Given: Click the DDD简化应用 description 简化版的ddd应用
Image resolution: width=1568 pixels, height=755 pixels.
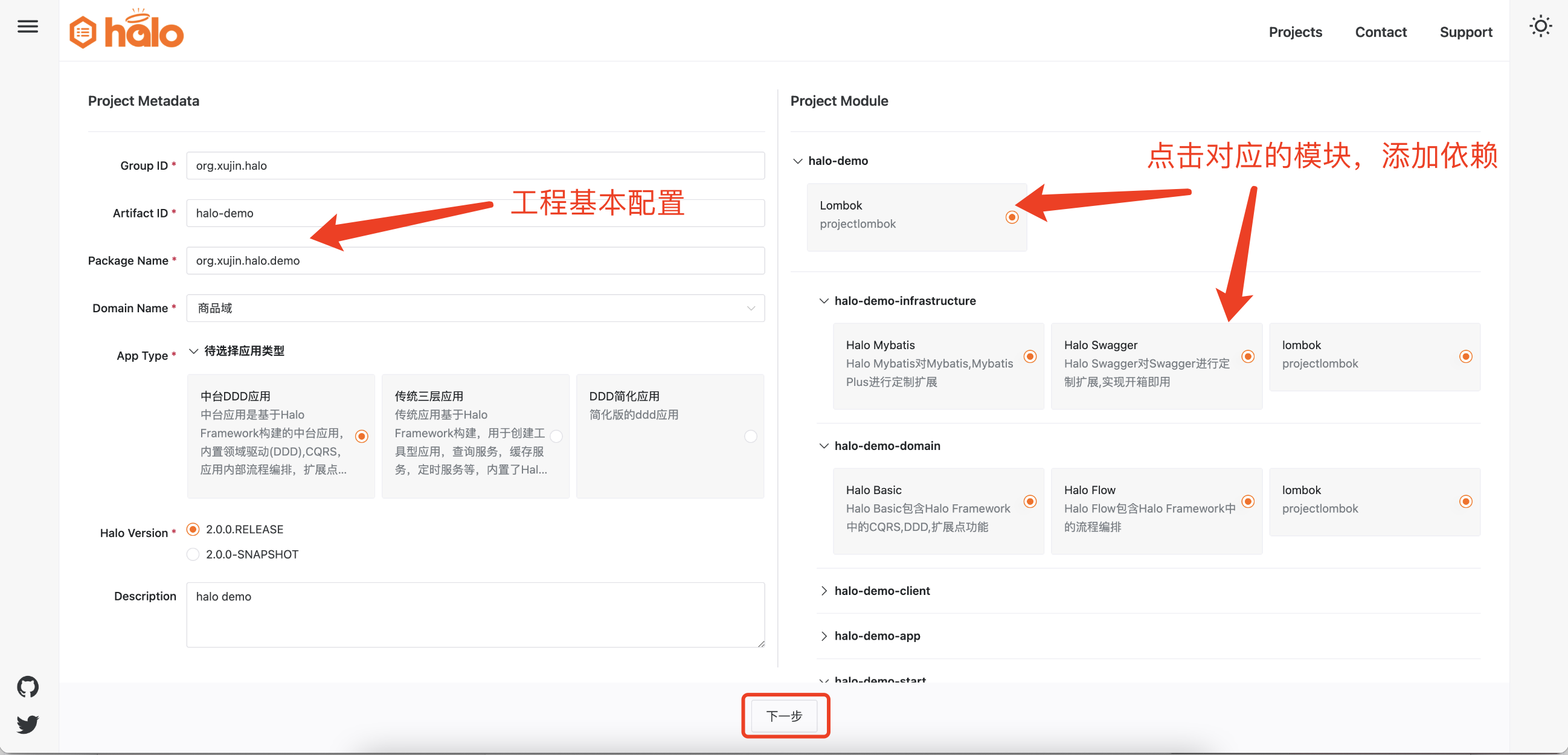Looking at the screenshot, I should point(634,414).
